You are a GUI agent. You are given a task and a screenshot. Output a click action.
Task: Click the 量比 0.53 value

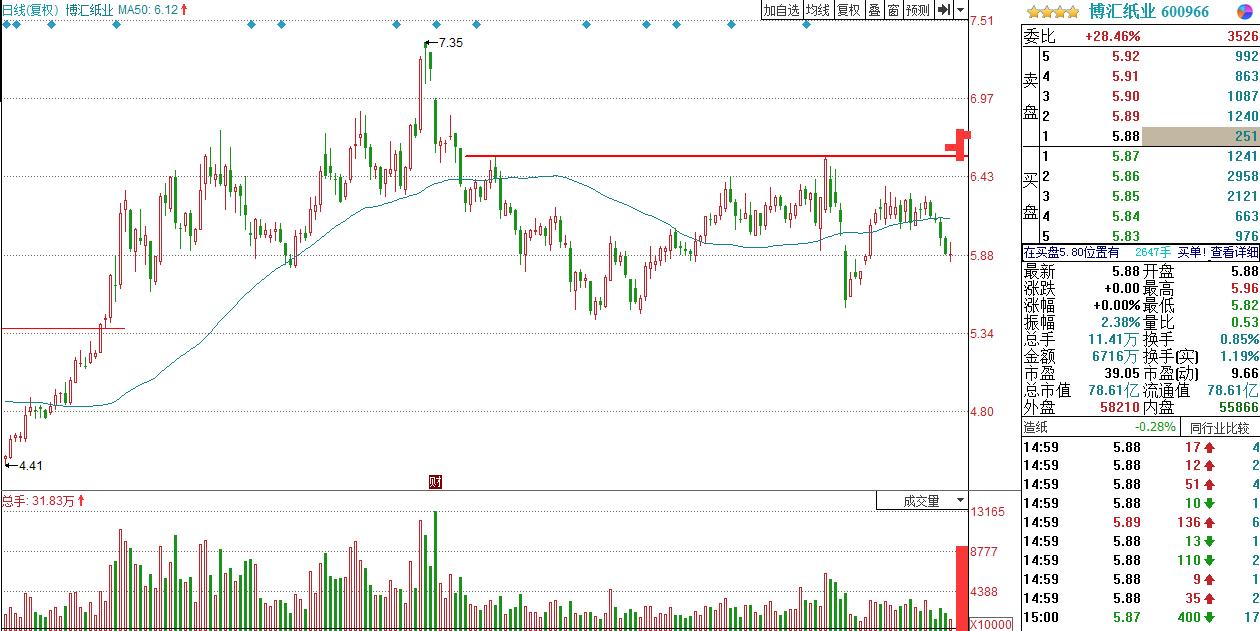pyautogui.click(x=1244, y=322)
